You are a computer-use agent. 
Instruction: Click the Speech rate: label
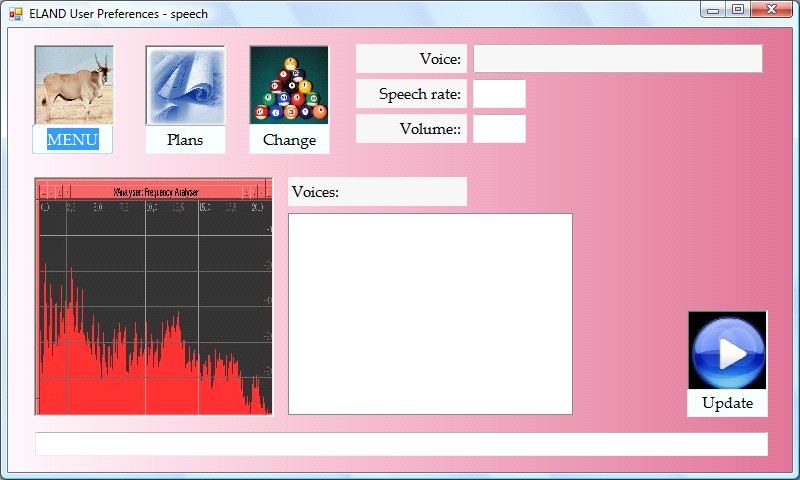411,94
